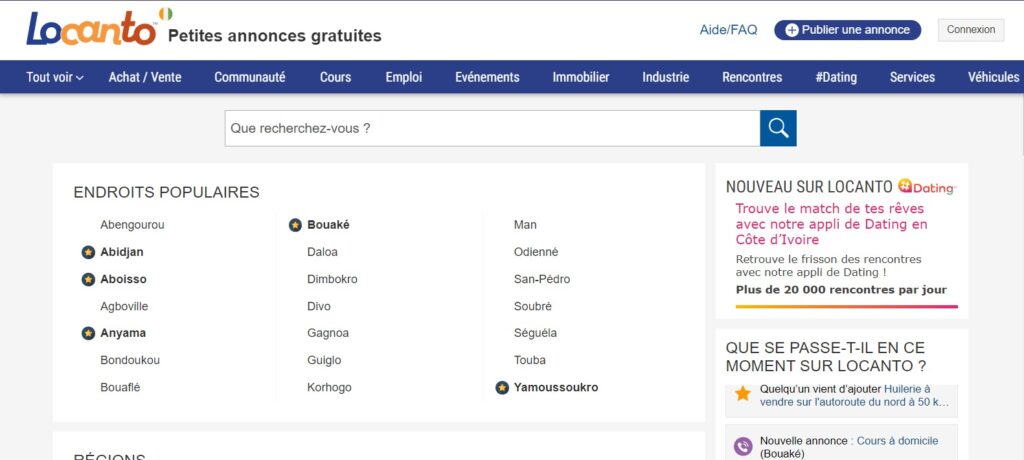Open the Huilerie à vendre listing link
The width and height of the screenshot is (1024, 460).
854,395
